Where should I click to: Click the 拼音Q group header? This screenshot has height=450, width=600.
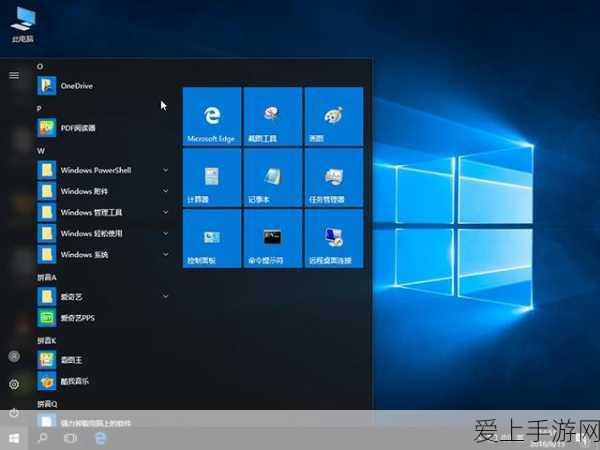coord(47,404)
